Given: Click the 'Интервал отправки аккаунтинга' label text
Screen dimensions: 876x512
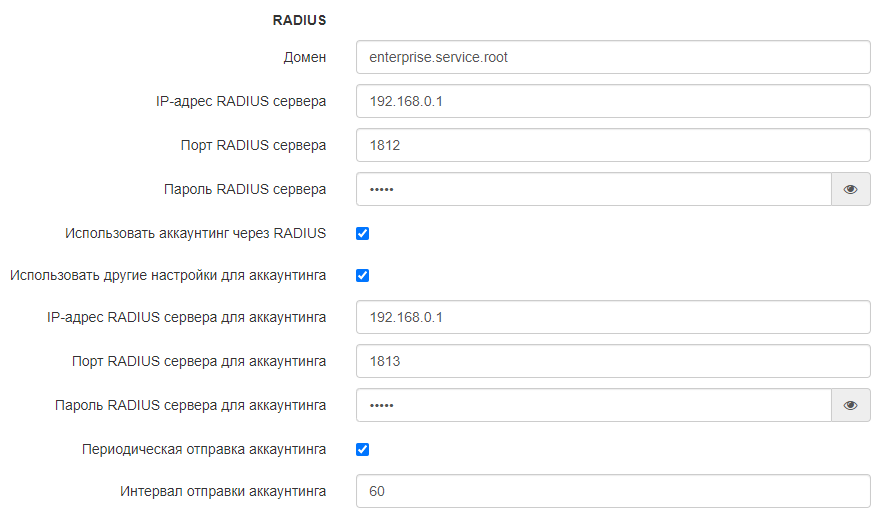Looking at the screenshot, I should tap(223, 491).
